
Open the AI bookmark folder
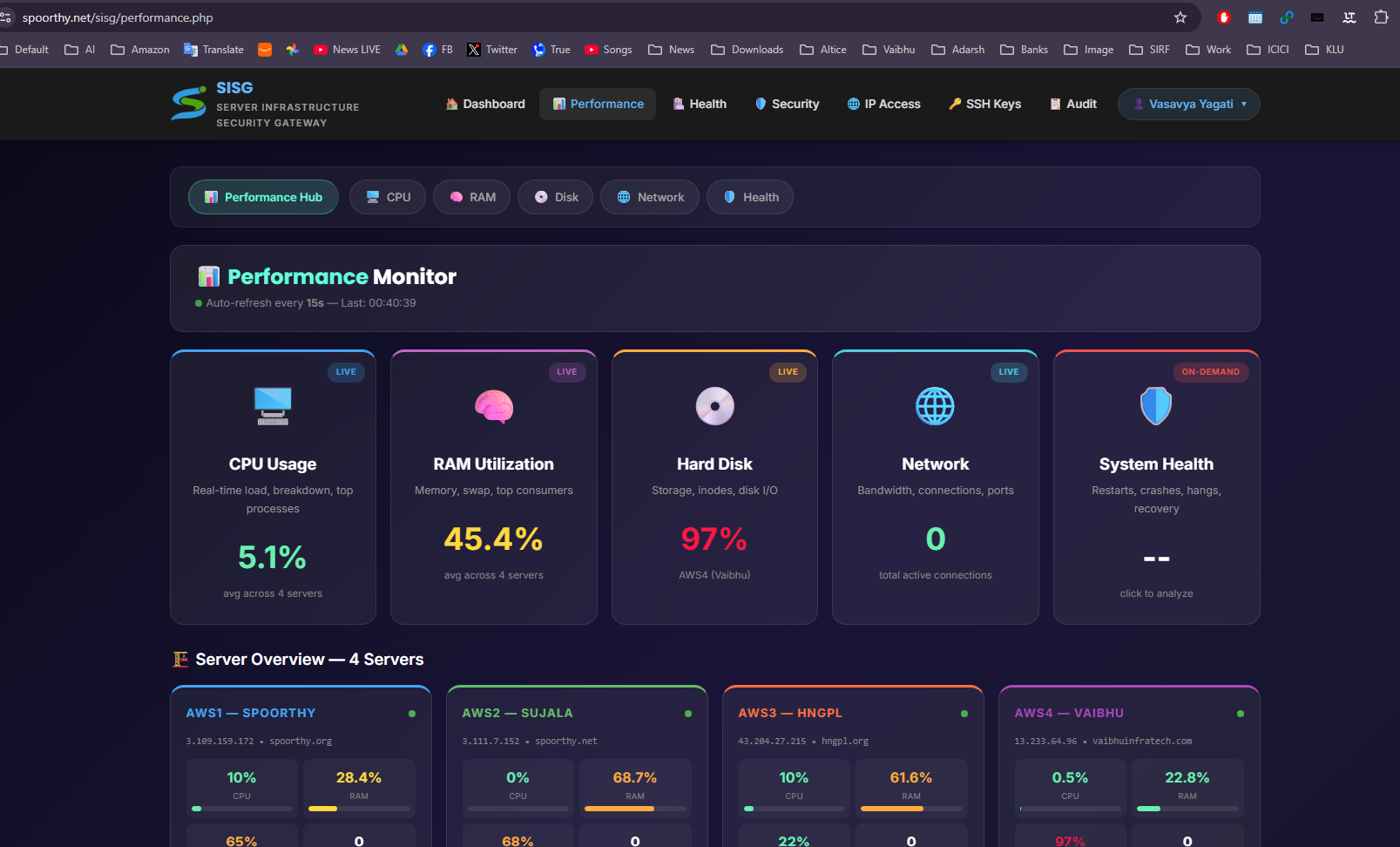click(80, 50)
